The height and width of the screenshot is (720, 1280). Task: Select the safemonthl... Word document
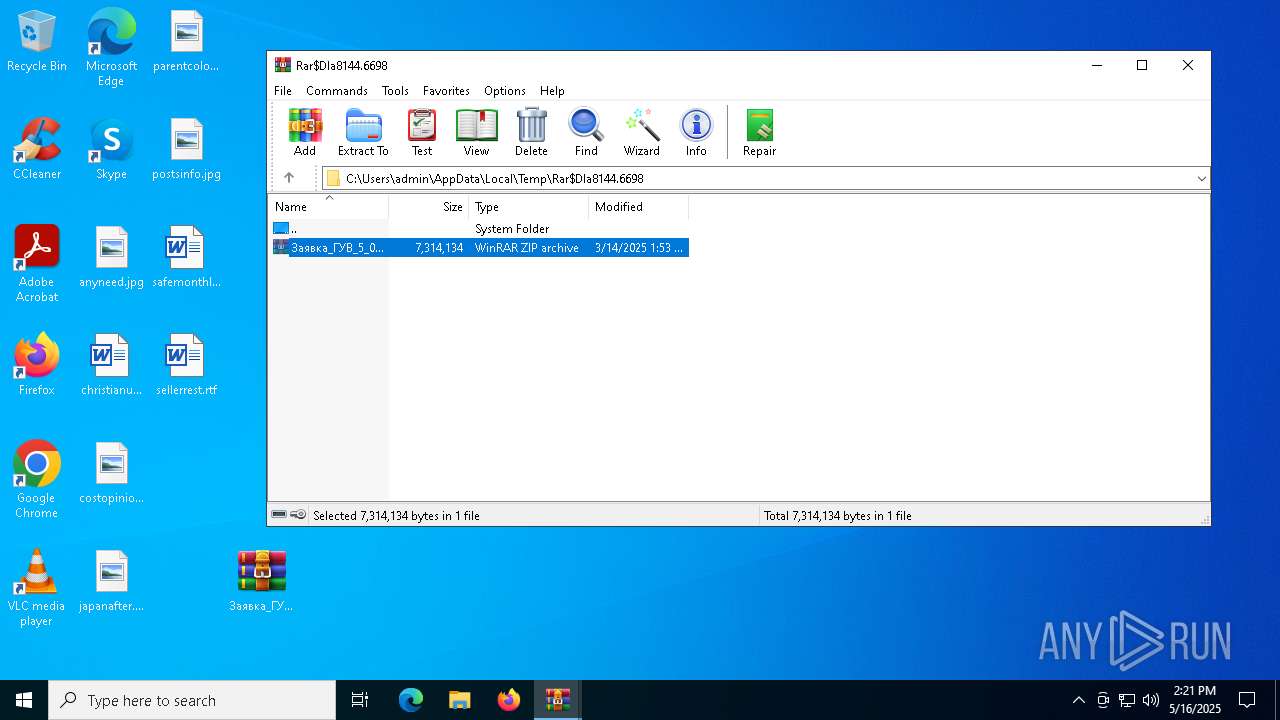click(x=186, y=257)
